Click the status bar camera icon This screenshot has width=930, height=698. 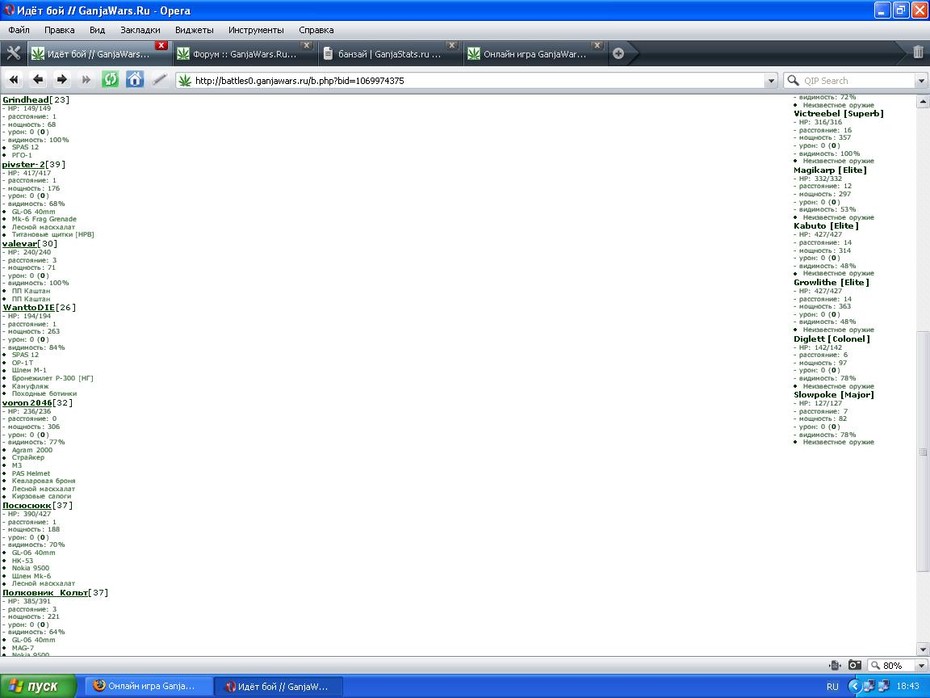pyautogui.click(x=854, y=665)
